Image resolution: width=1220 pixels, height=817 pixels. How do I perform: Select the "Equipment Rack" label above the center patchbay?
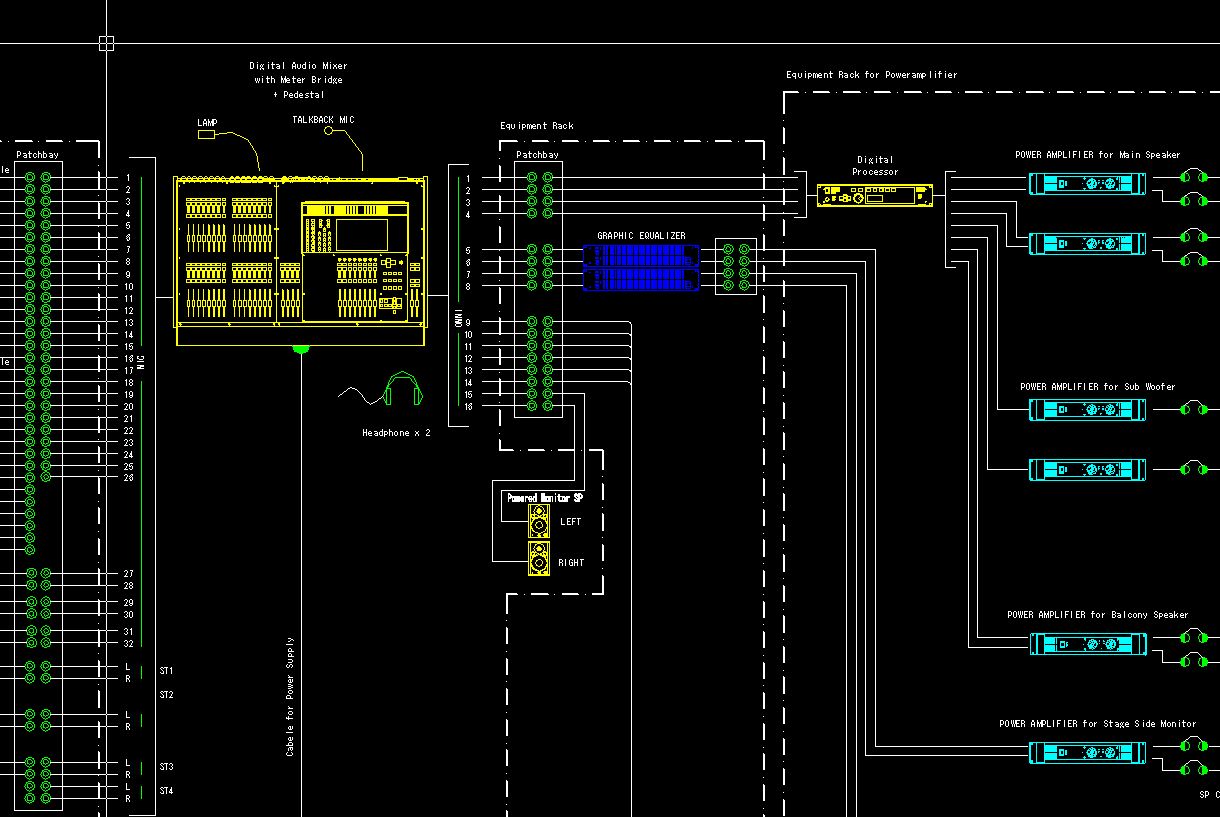pos(537,126)
